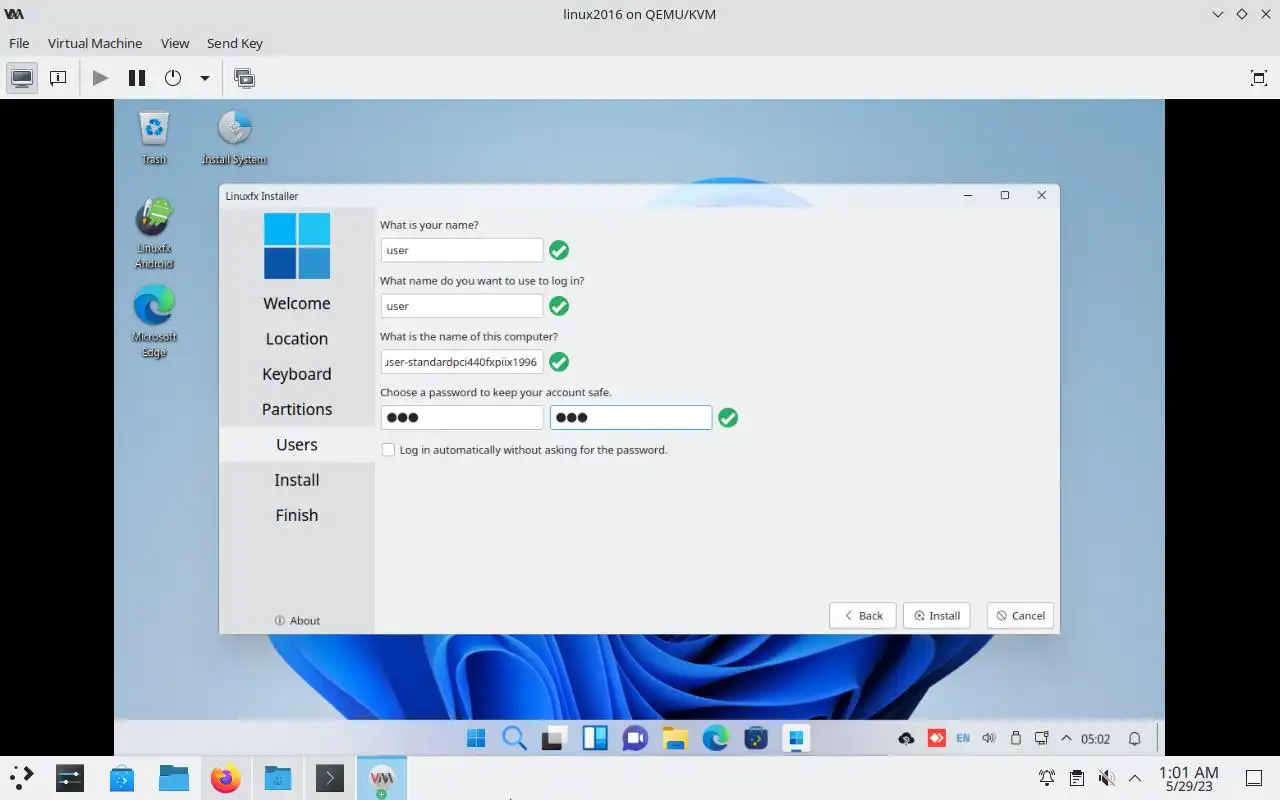Open the store bag icon in guest taskbar

pyautogui.click(x=756, y=738)
